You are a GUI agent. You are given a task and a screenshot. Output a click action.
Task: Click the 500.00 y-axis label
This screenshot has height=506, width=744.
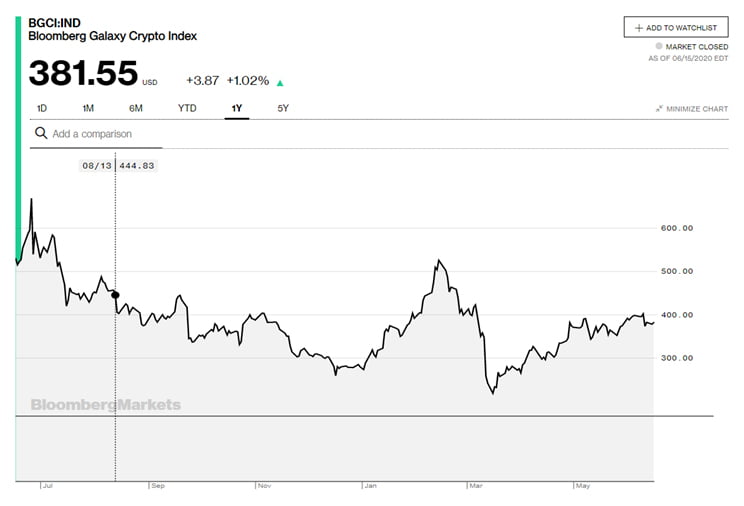(x=677, y=272)
